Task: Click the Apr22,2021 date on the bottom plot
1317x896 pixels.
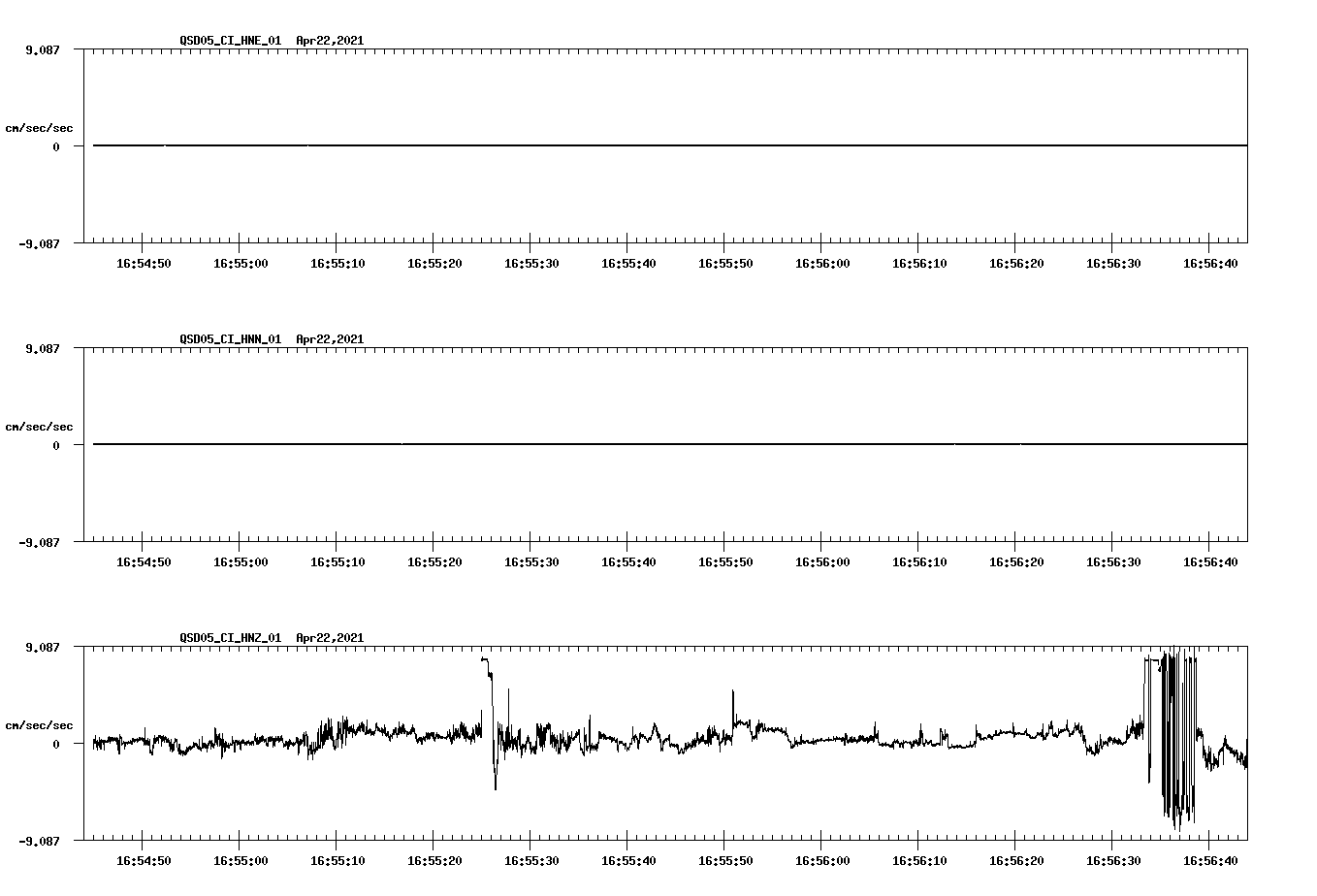Action: (x=329, y=638)
